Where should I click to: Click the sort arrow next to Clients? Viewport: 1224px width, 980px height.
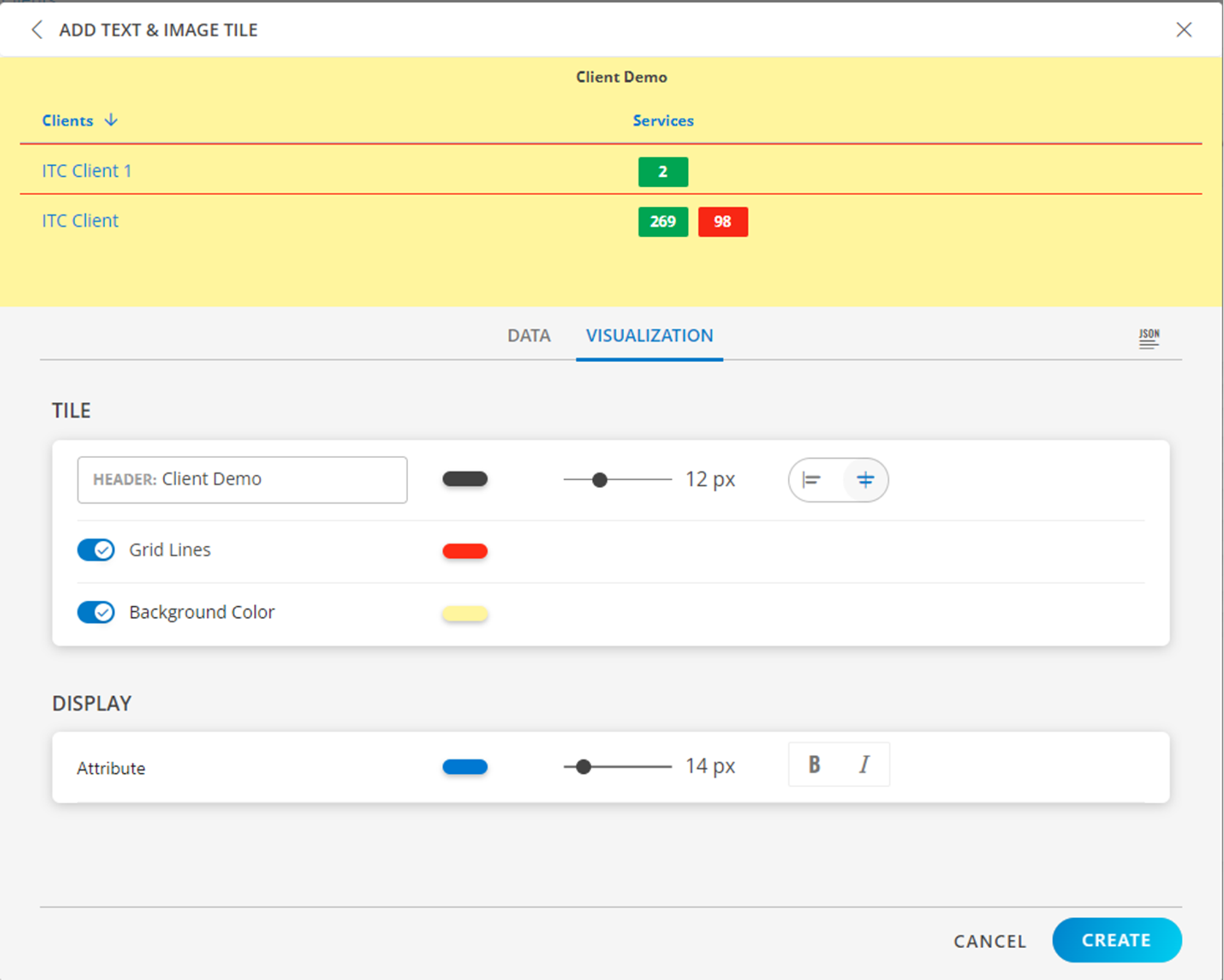click(111, 121)
